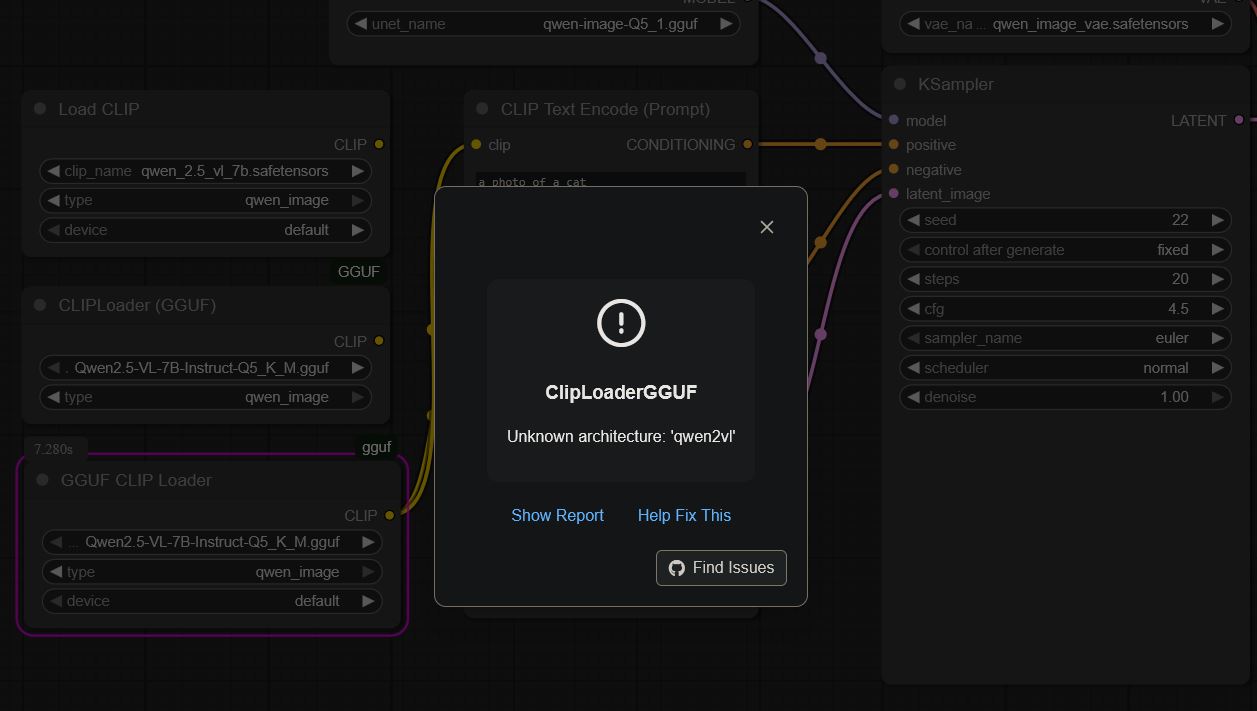Open GGUF CLIP Loader device dropdown
Image resolution: width=1257 pixels, height=711 pixels.
click(212, 601)
